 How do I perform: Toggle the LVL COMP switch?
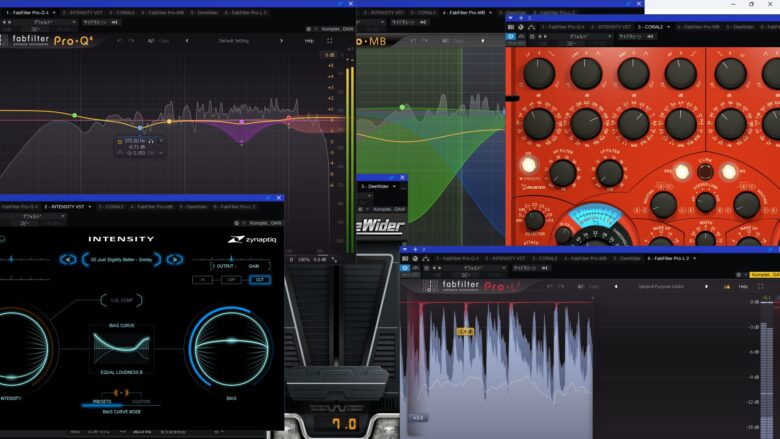pyautogui.click(x=121, y=299)
